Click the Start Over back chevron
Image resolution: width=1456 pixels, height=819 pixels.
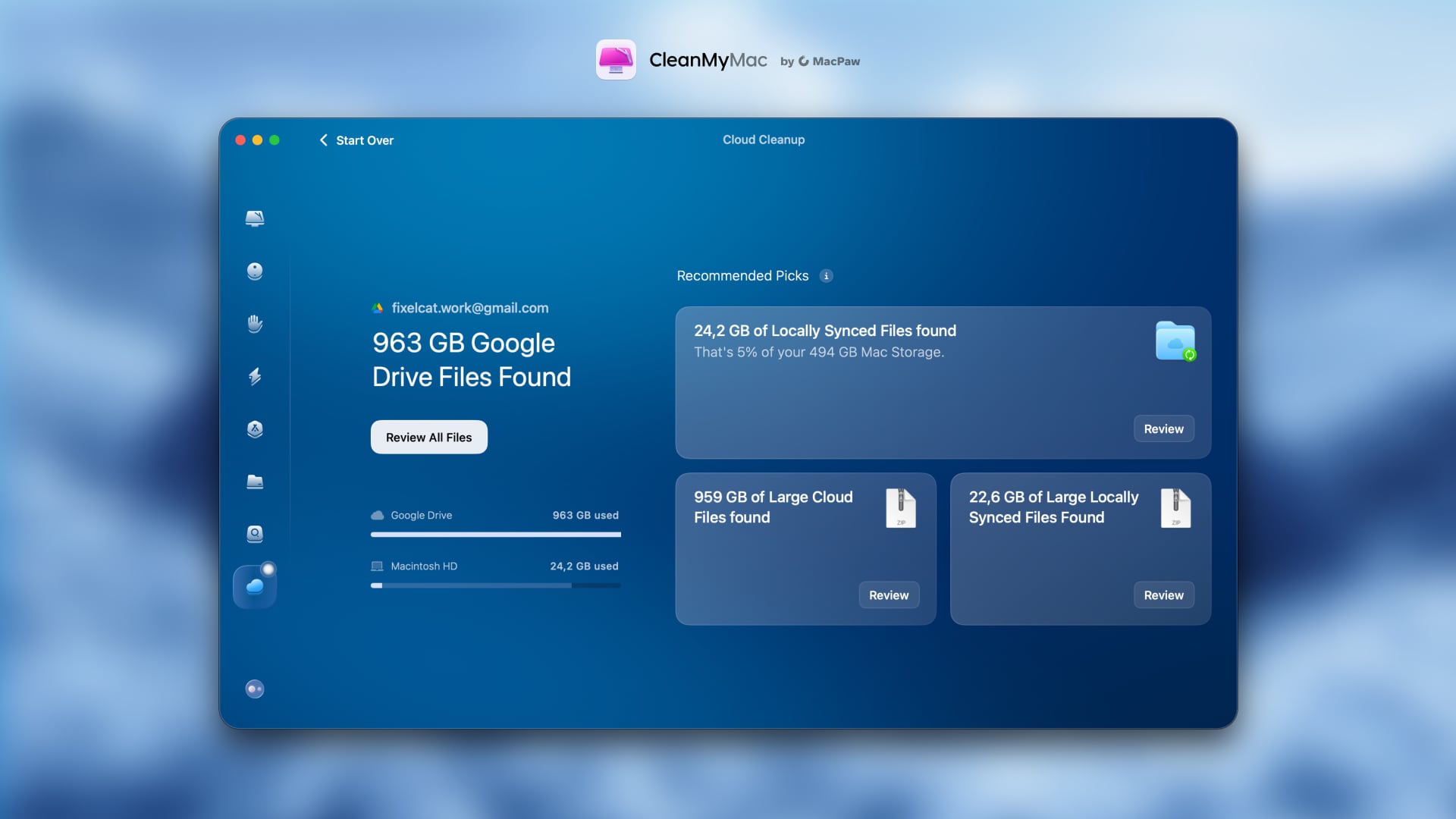click(x=324, y=140)
